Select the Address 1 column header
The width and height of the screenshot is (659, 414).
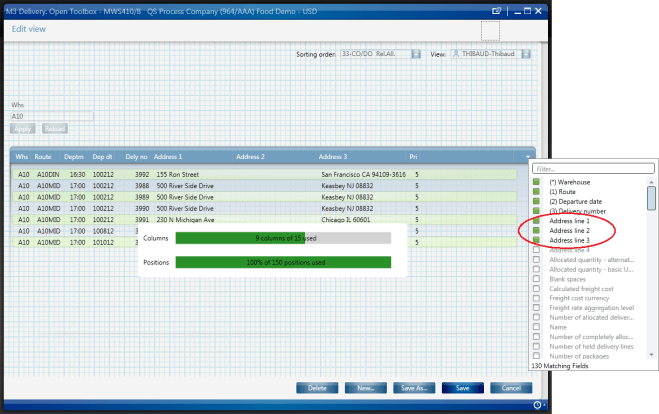click(x=168, y=157)
